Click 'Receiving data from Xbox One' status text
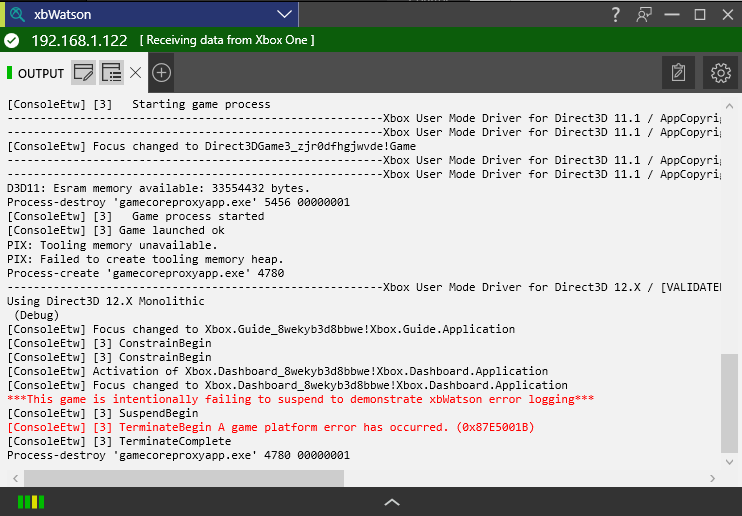 [227, 40]
